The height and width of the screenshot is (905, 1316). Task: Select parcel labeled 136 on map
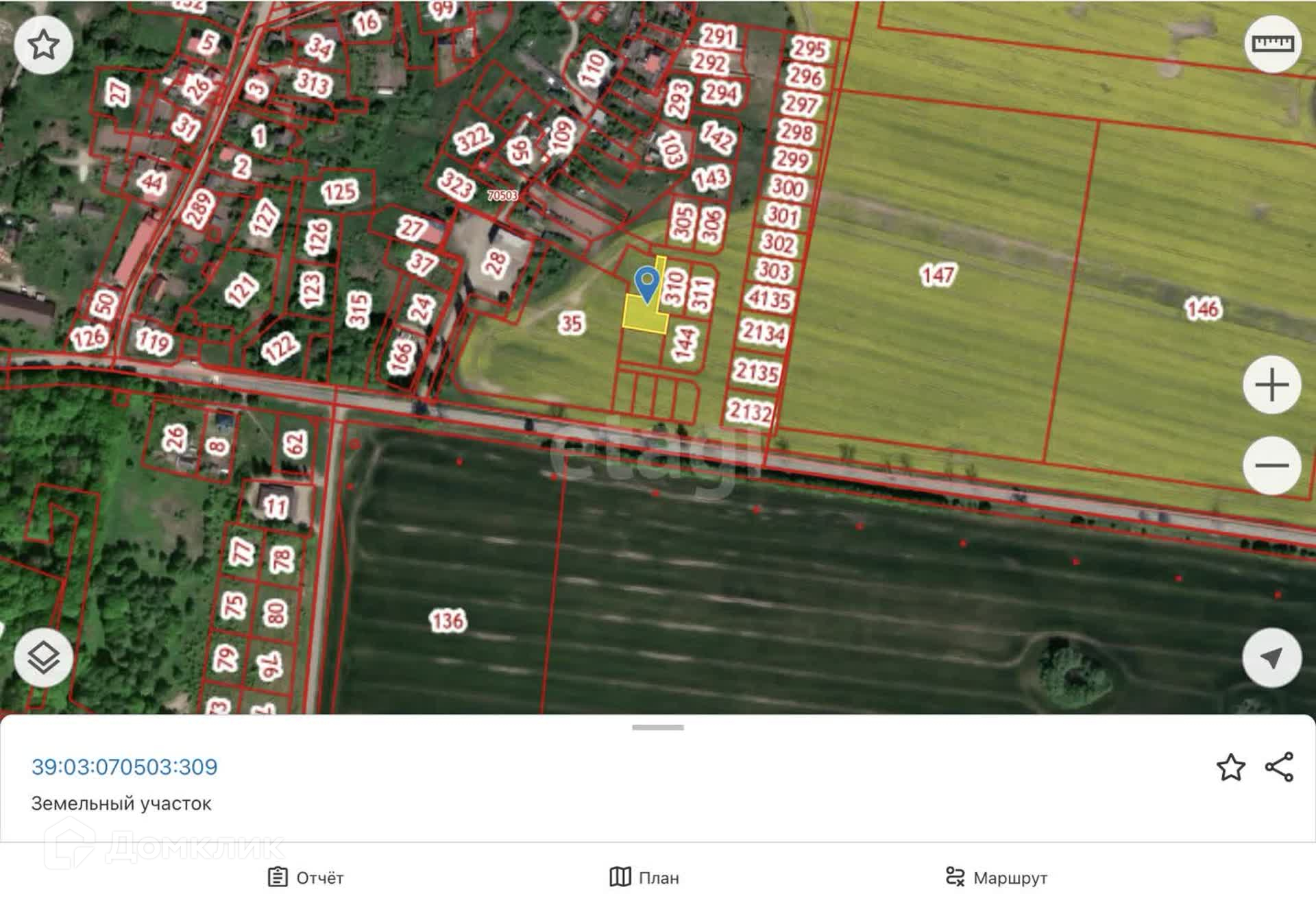coord(448,621)
